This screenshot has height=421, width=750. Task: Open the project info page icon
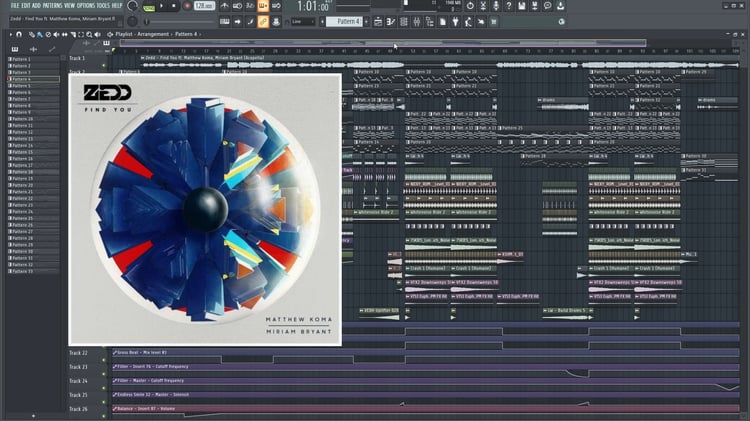(x=442, y=22)
